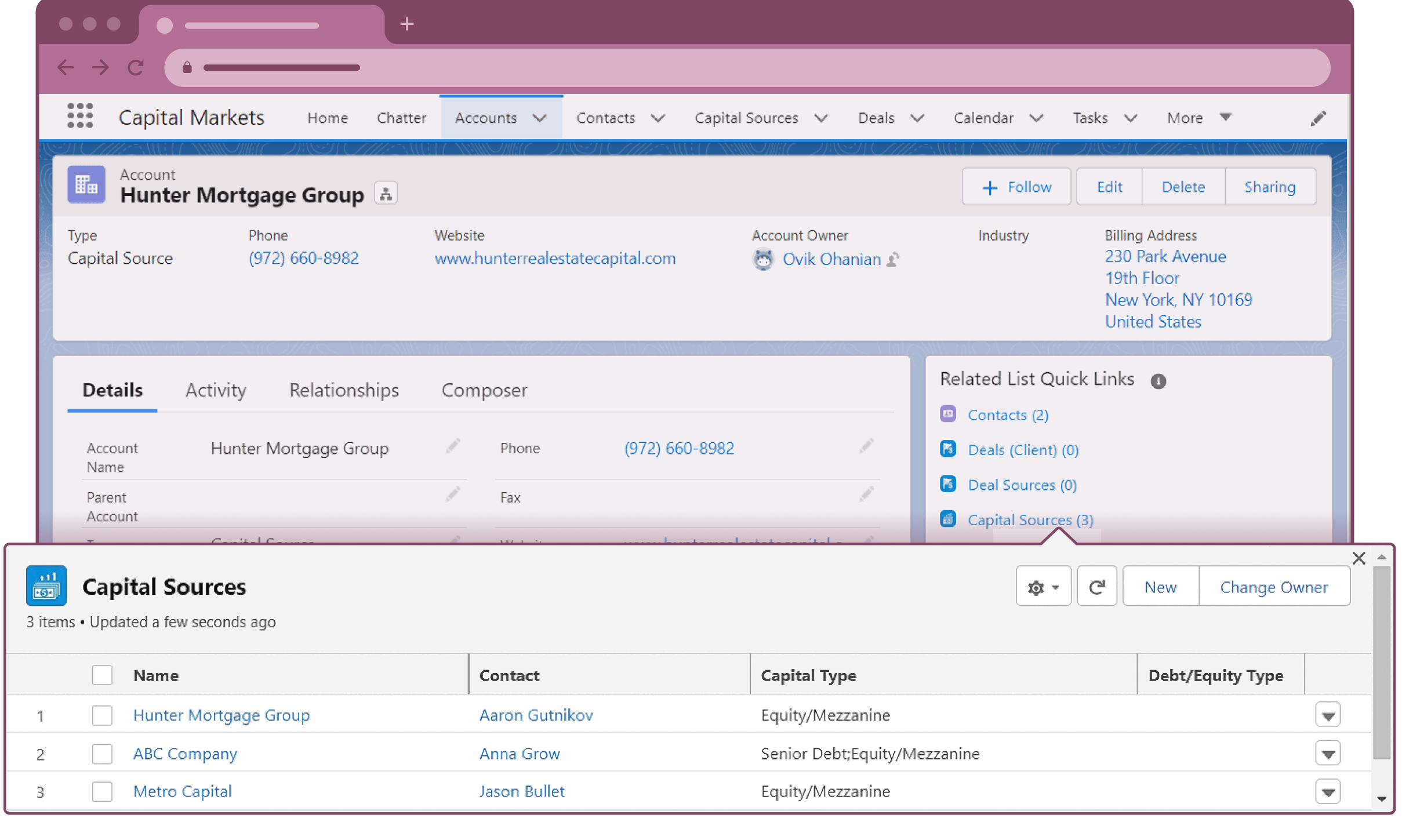Sort by the Capital Type column header
Viewport: 1402px width, 840px height.
(808, 675)
